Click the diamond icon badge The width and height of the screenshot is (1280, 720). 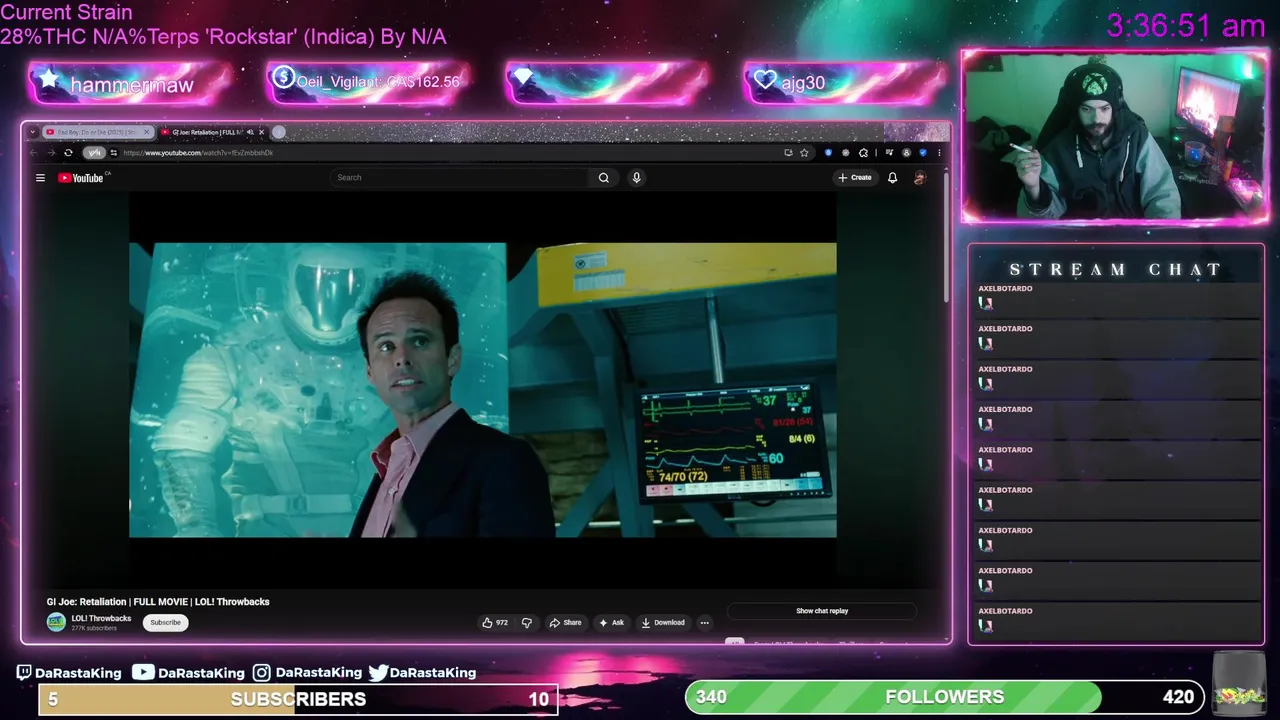[522, 78]
